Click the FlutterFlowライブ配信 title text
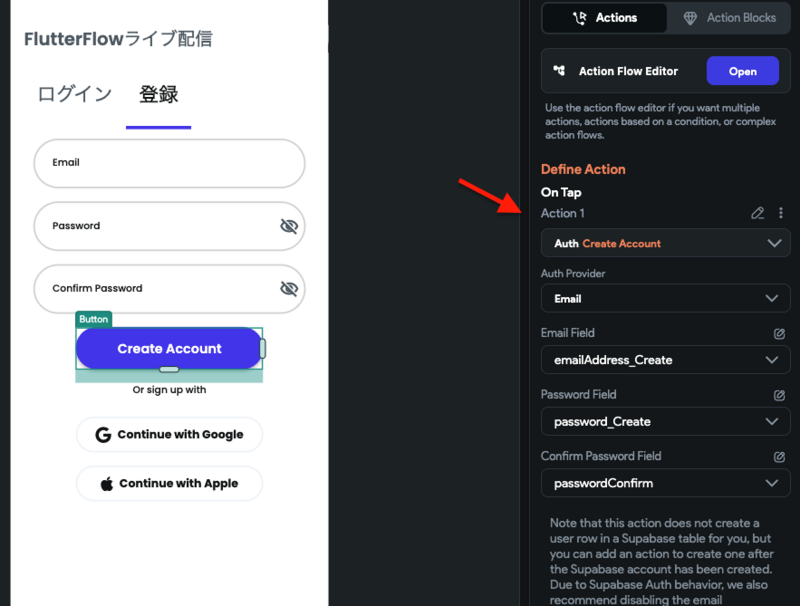Viewport: 800px width, 606px height. [118, 39]
